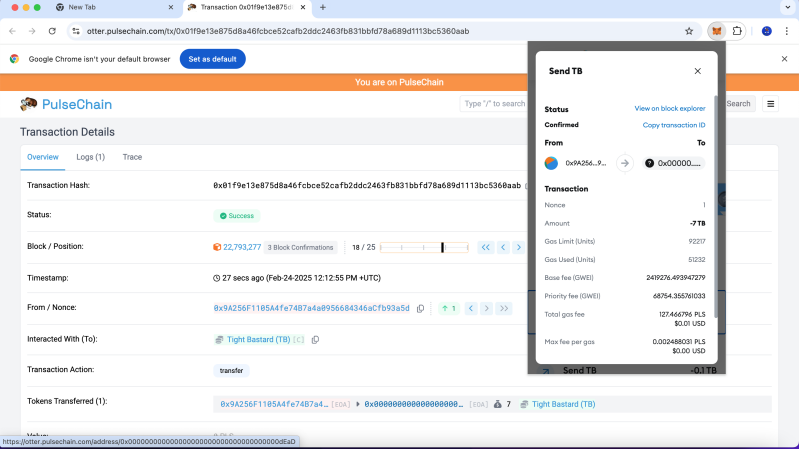Reload the page
Image resolution: width=799 pixels, height=449 pixels.
coord(52,31)
